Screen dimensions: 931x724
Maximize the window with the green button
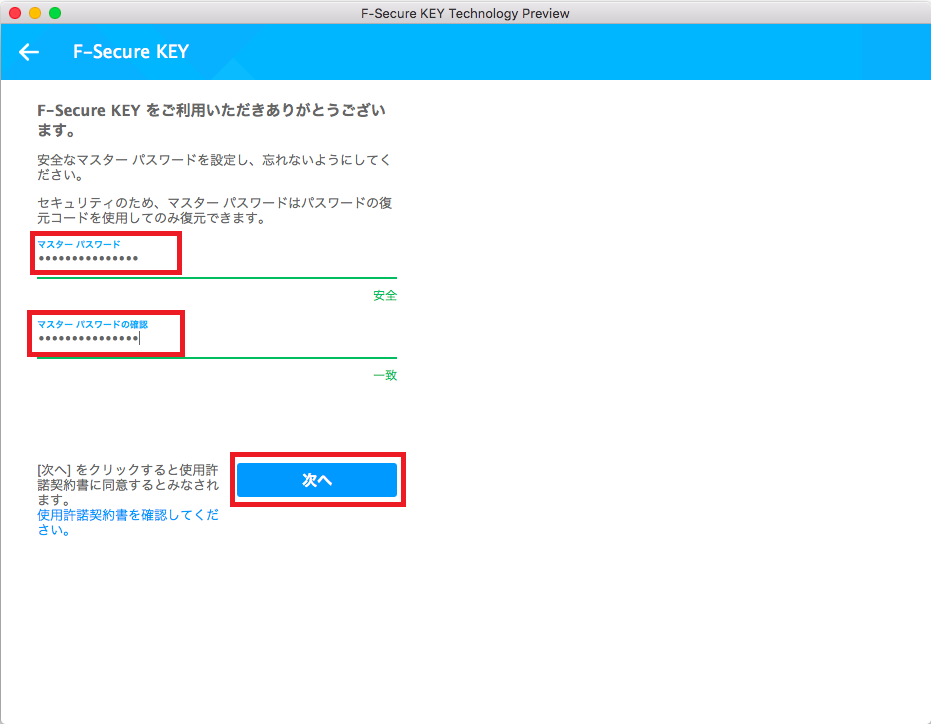pyautogui.click(x=55, y=13)
